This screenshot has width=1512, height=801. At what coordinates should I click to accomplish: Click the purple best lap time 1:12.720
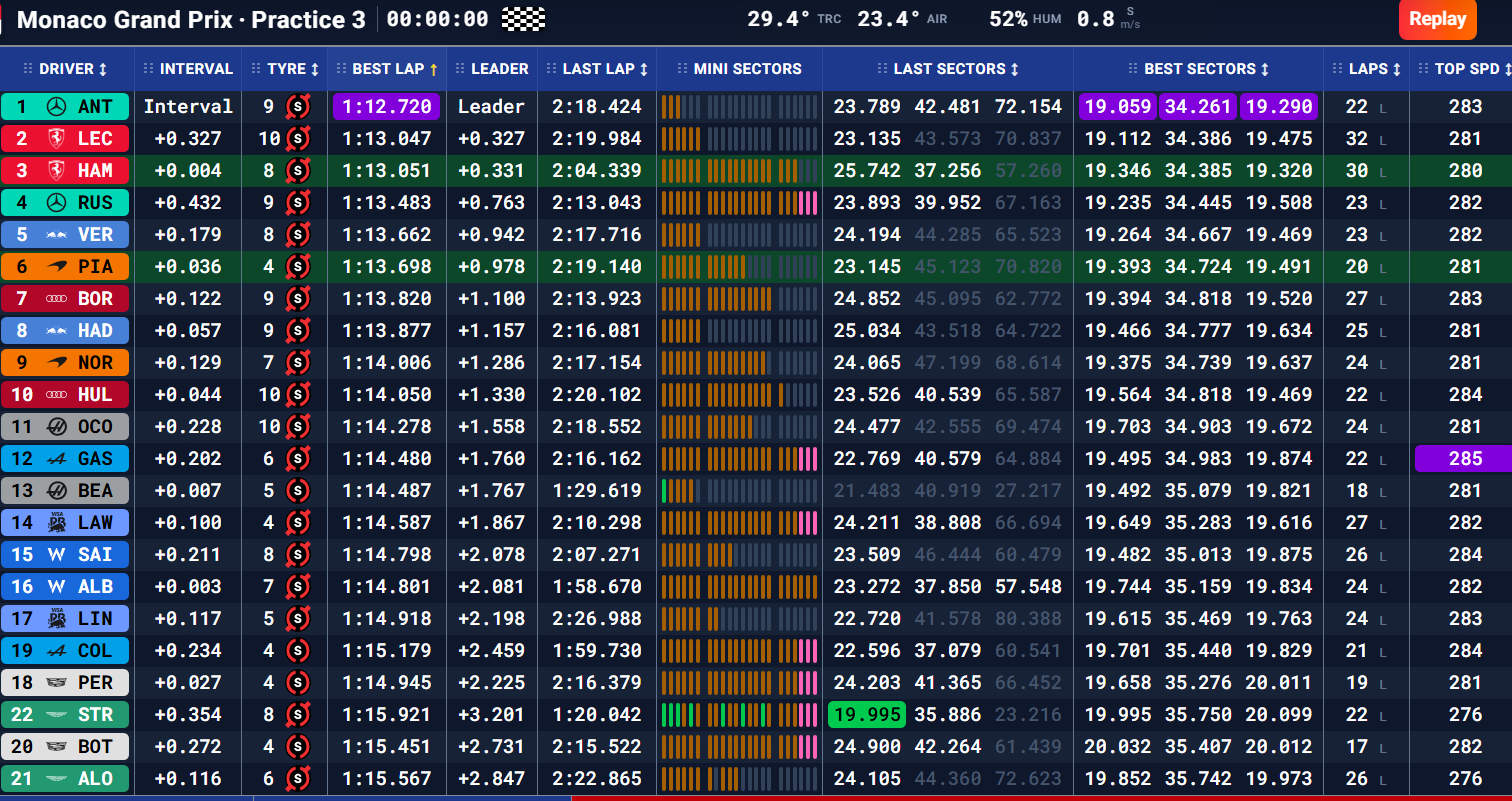[387, 107]
